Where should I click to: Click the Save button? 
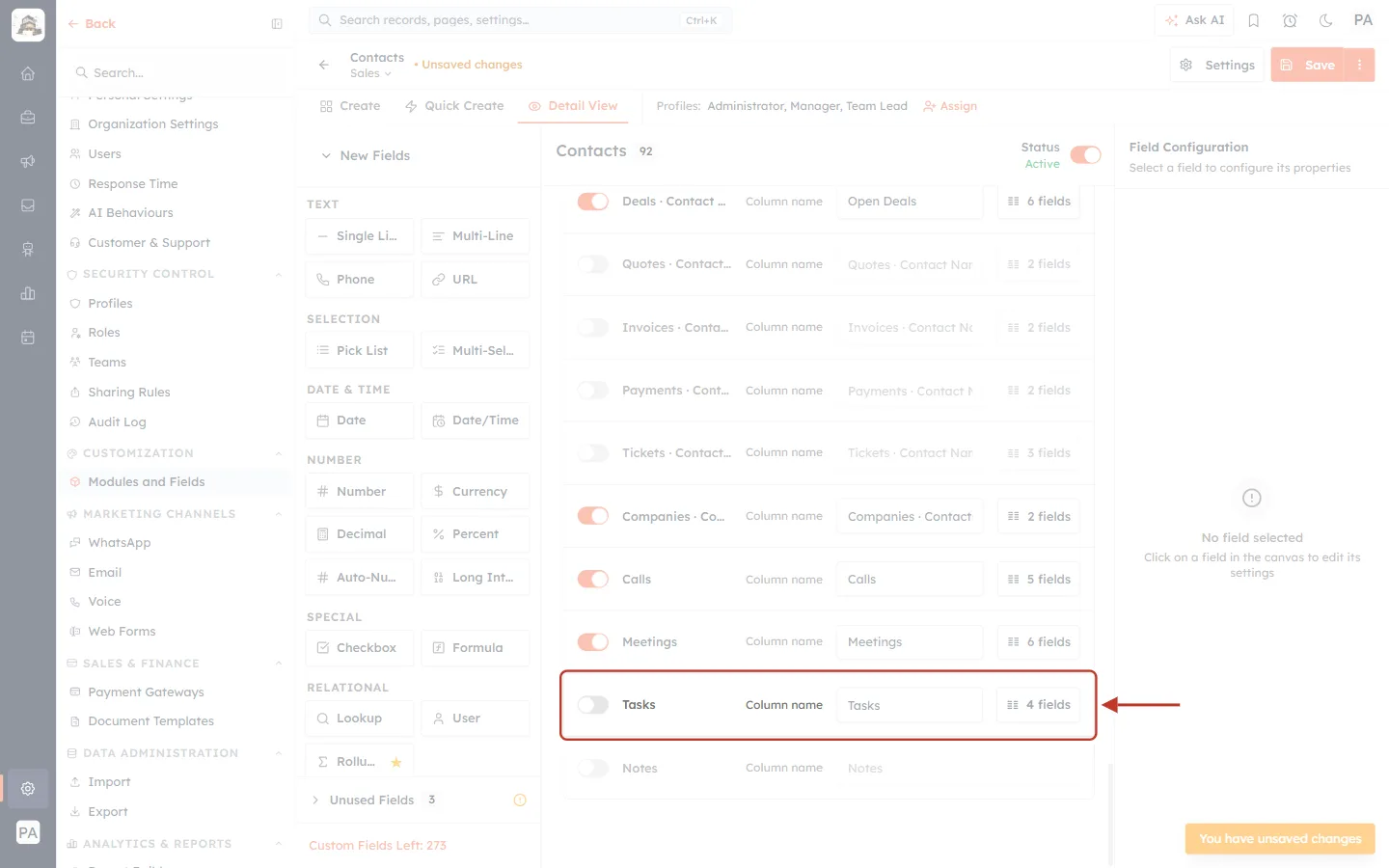point(1308,65)
